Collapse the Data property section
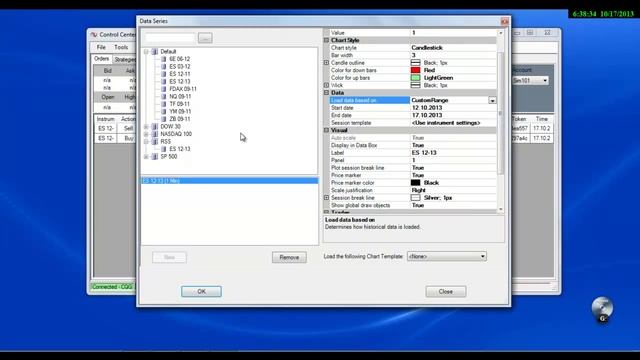Viewport: 640px width, 360px height. pos(327,93)
